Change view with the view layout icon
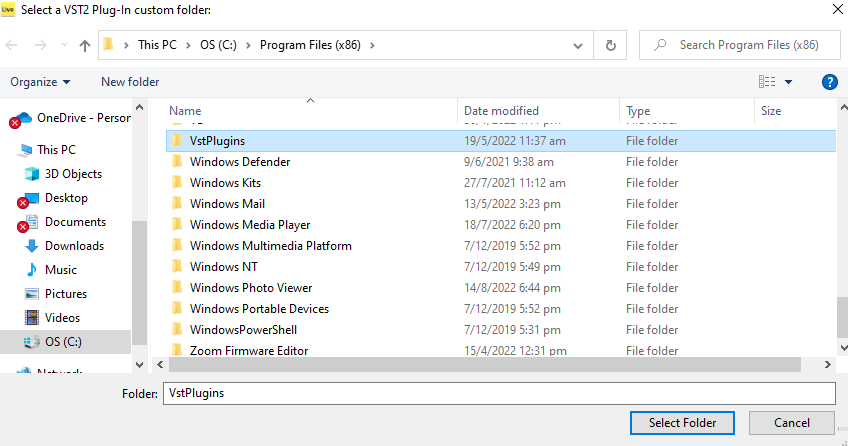The height and width of the screenshot is (446, 848). tap(767, 82)
